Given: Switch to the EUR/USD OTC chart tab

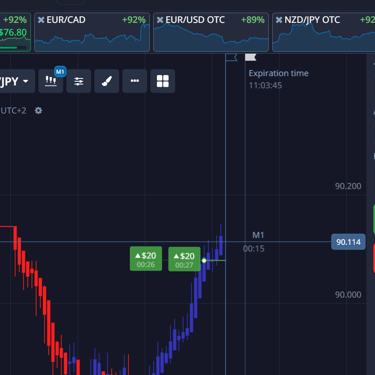Looking at the screenshot, I should point(211,32).
